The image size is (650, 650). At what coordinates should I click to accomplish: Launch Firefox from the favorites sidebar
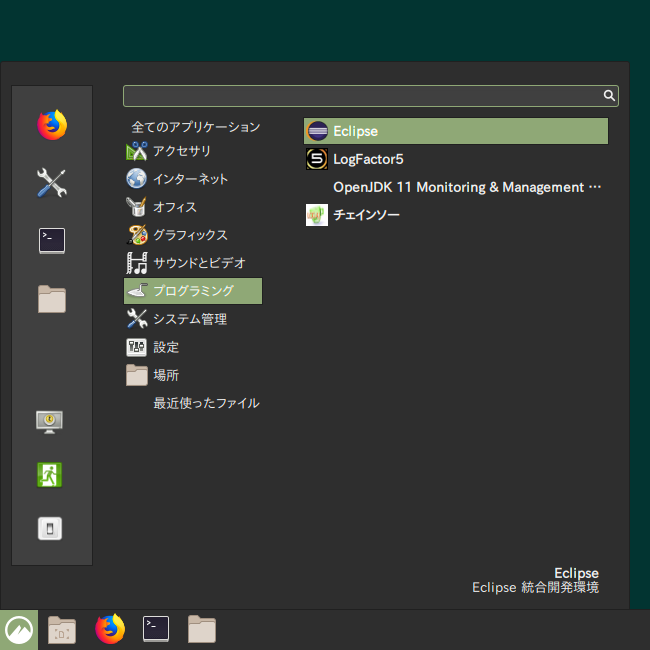point(52,125)
